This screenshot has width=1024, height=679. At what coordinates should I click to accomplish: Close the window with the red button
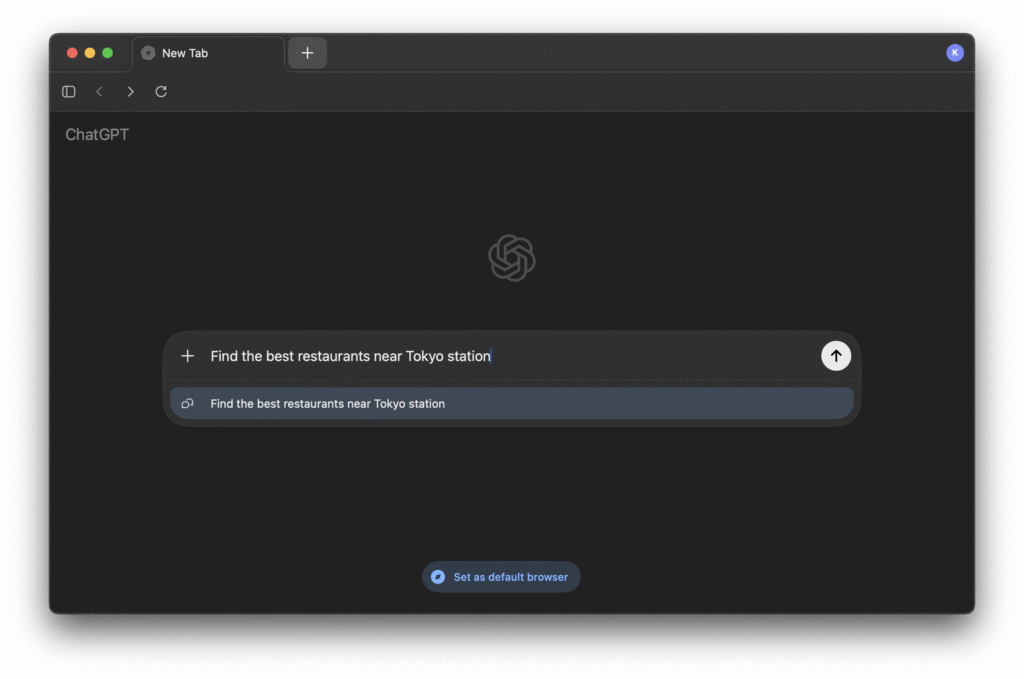pos(72,53)
